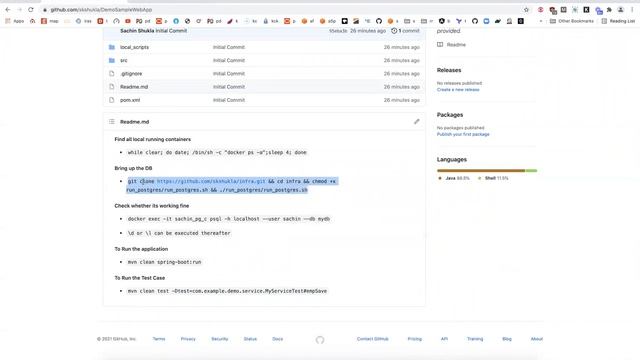640x360 pixels.
Task: Open the Training footer link
Action: tap(475, 339)
